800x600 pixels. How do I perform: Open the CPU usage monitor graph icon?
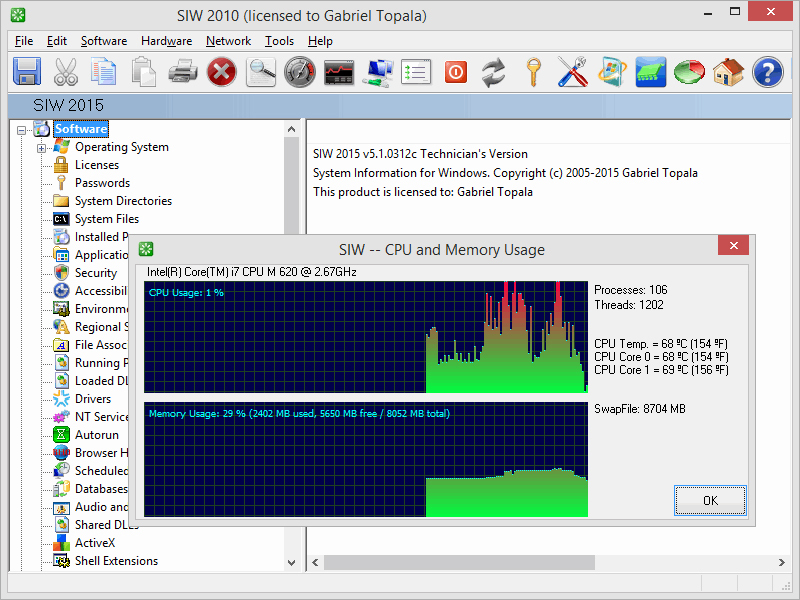[339, 72]
